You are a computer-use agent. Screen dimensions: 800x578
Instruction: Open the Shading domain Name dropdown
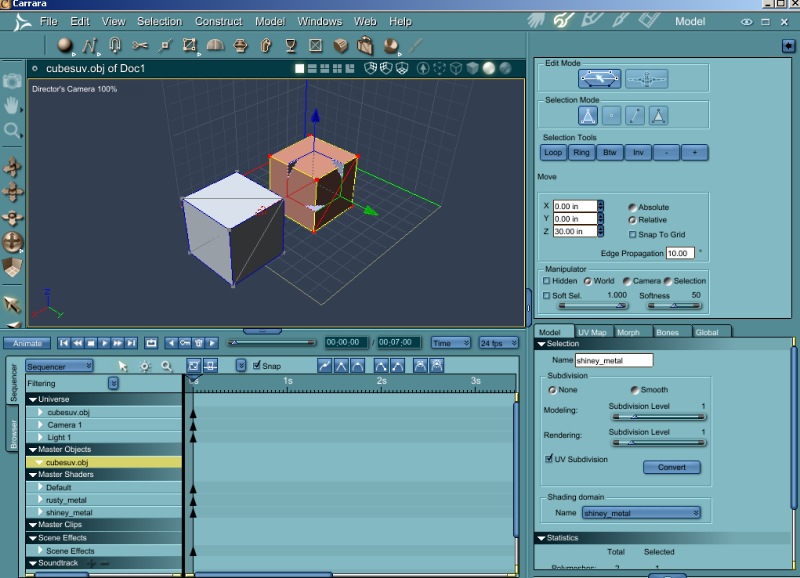pyautogui.click(x=640, y=513)
